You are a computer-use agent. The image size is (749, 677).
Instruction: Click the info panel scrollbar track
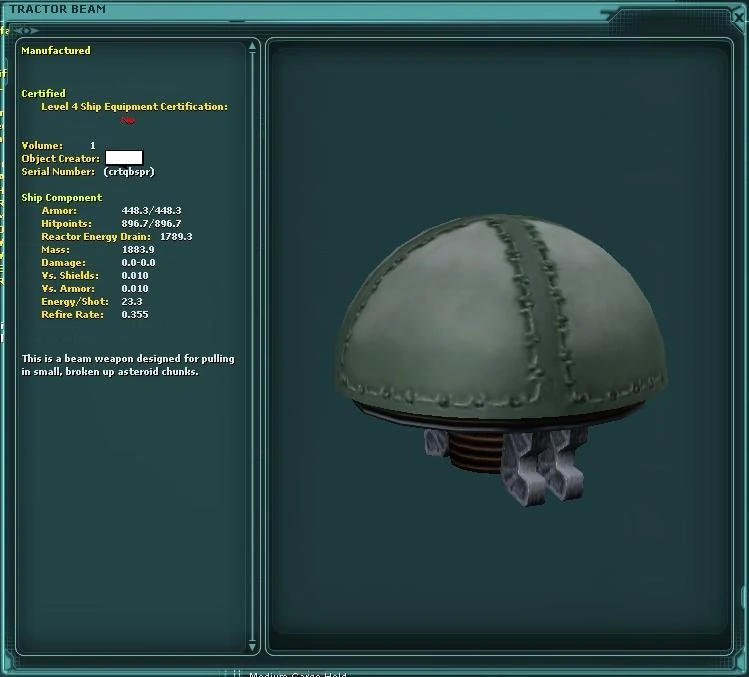pyautogui.click(x=252, y=346)
